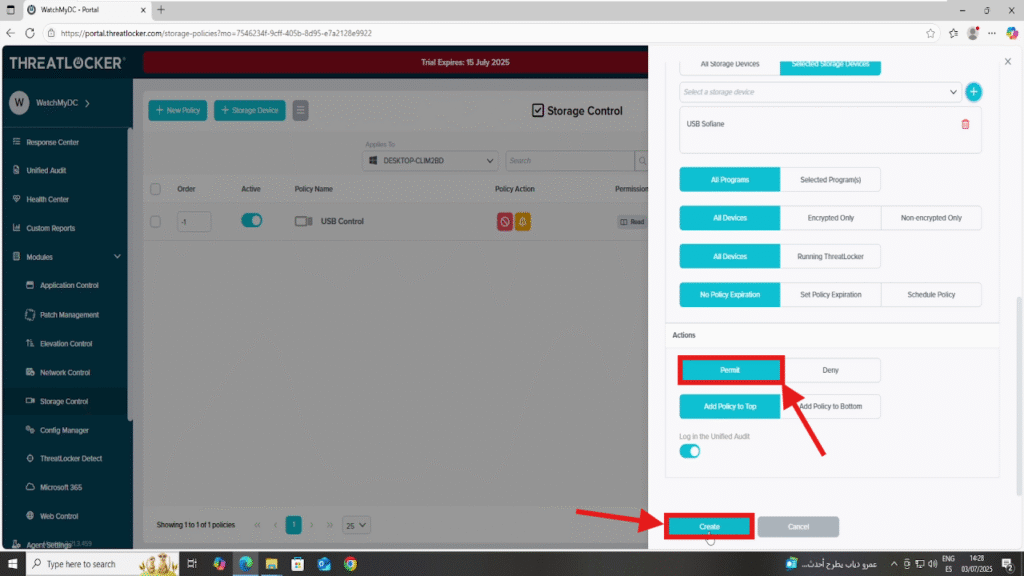Open Config Manager
Viewport: 1024px width, 576px height.
(63, 430)
